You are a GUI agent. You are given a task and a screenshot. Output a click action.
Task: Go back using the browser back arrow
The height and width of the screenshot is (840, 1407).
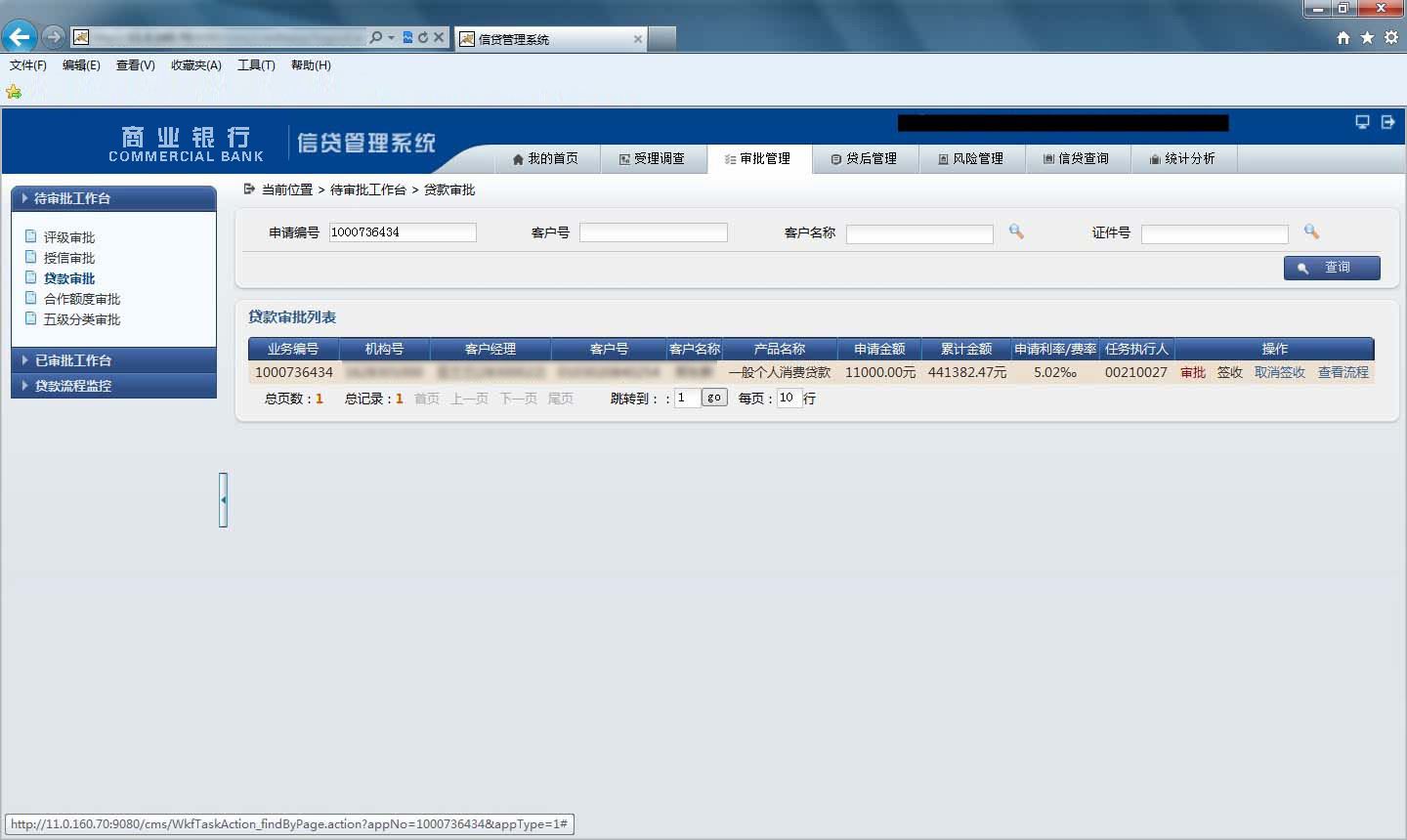point(19,37)
